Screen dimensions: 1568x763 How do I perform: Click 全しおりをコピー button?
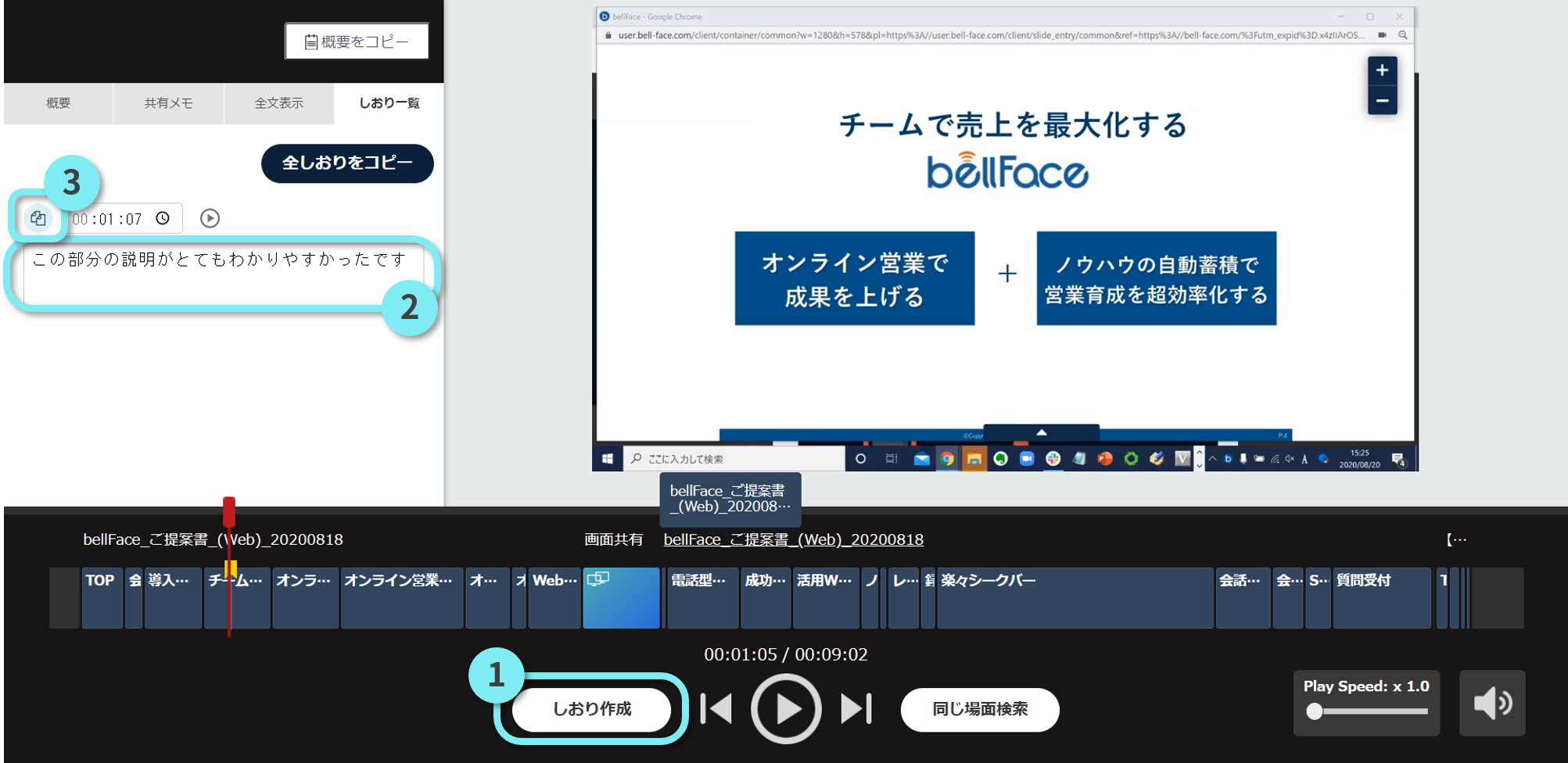(x=347, y=163)
